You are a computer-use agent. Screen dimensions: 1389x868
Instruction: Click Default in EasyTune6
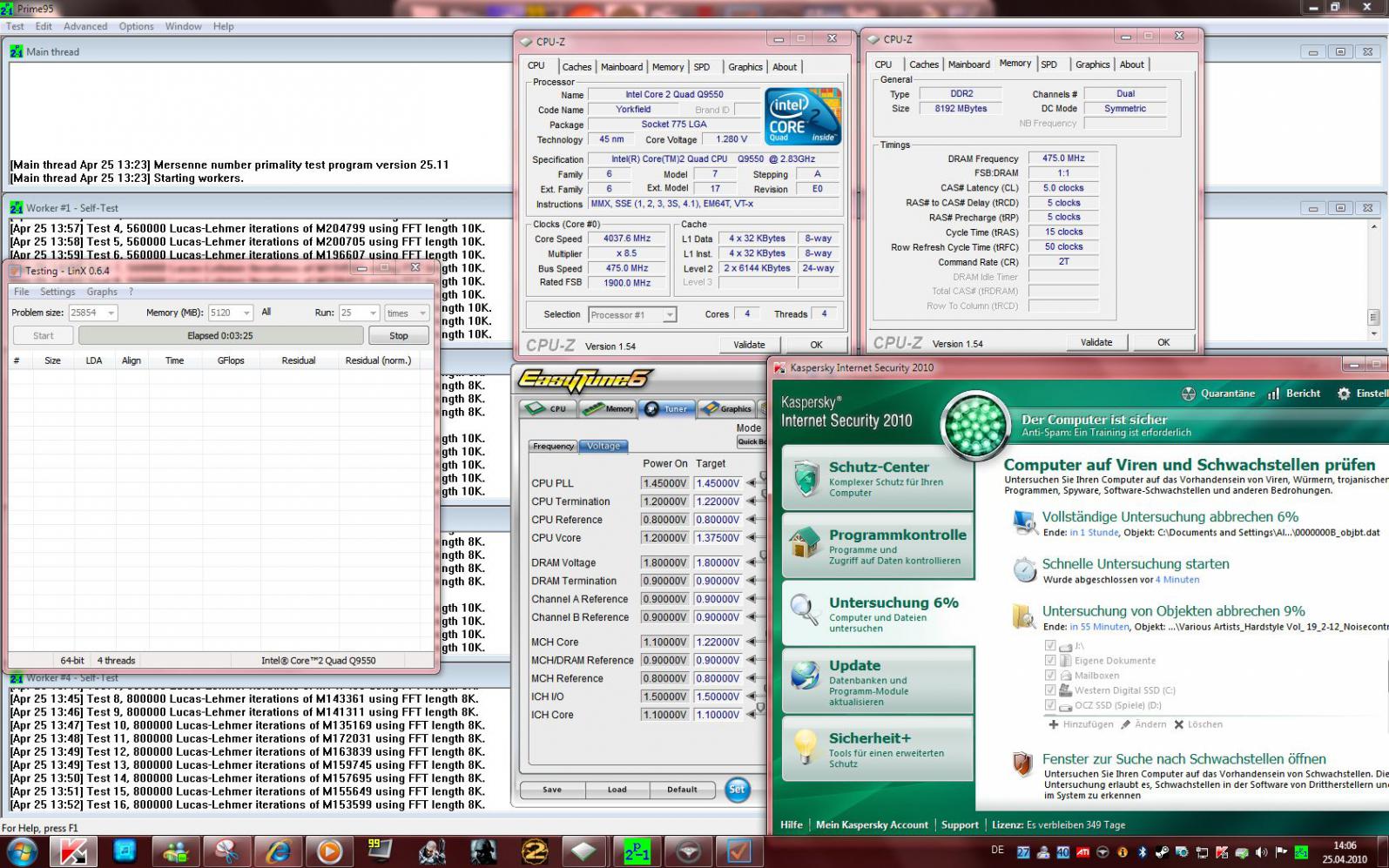[x=682, y=790]
